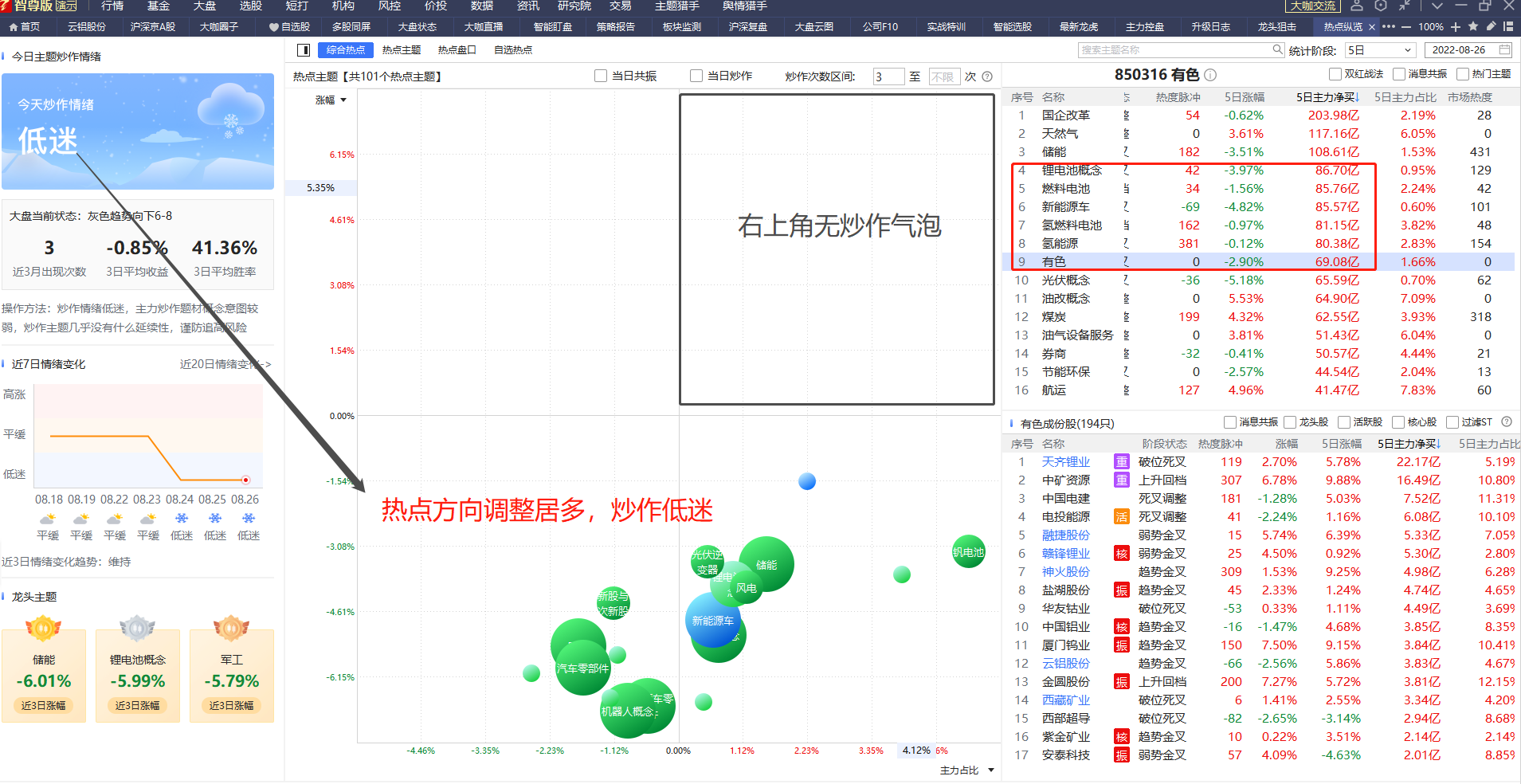Open the 研究院 menu
The height and width of the screenshot is (784, 1521).
[x=574, y=6]
